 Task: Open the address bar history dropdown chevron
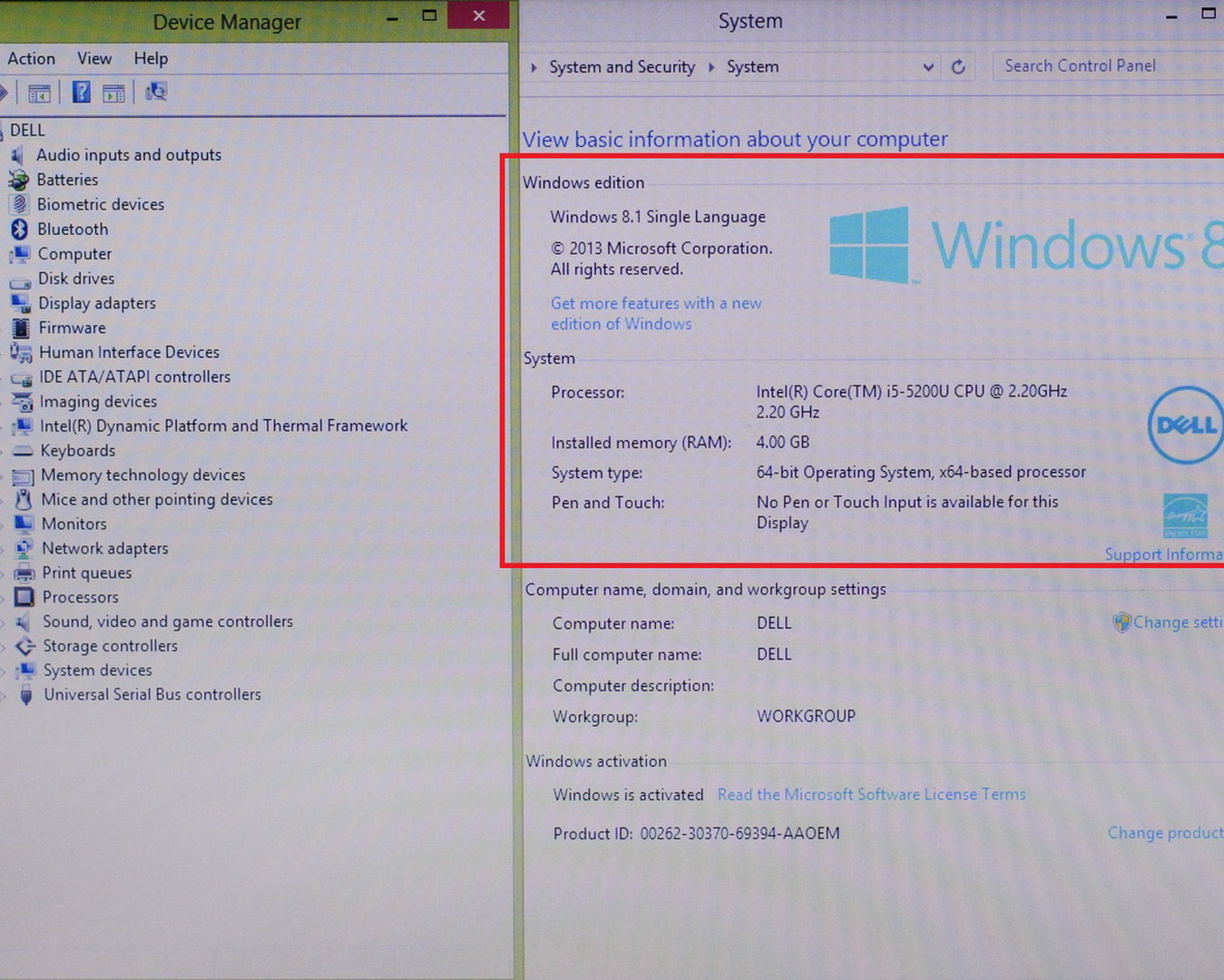point(928,67)
